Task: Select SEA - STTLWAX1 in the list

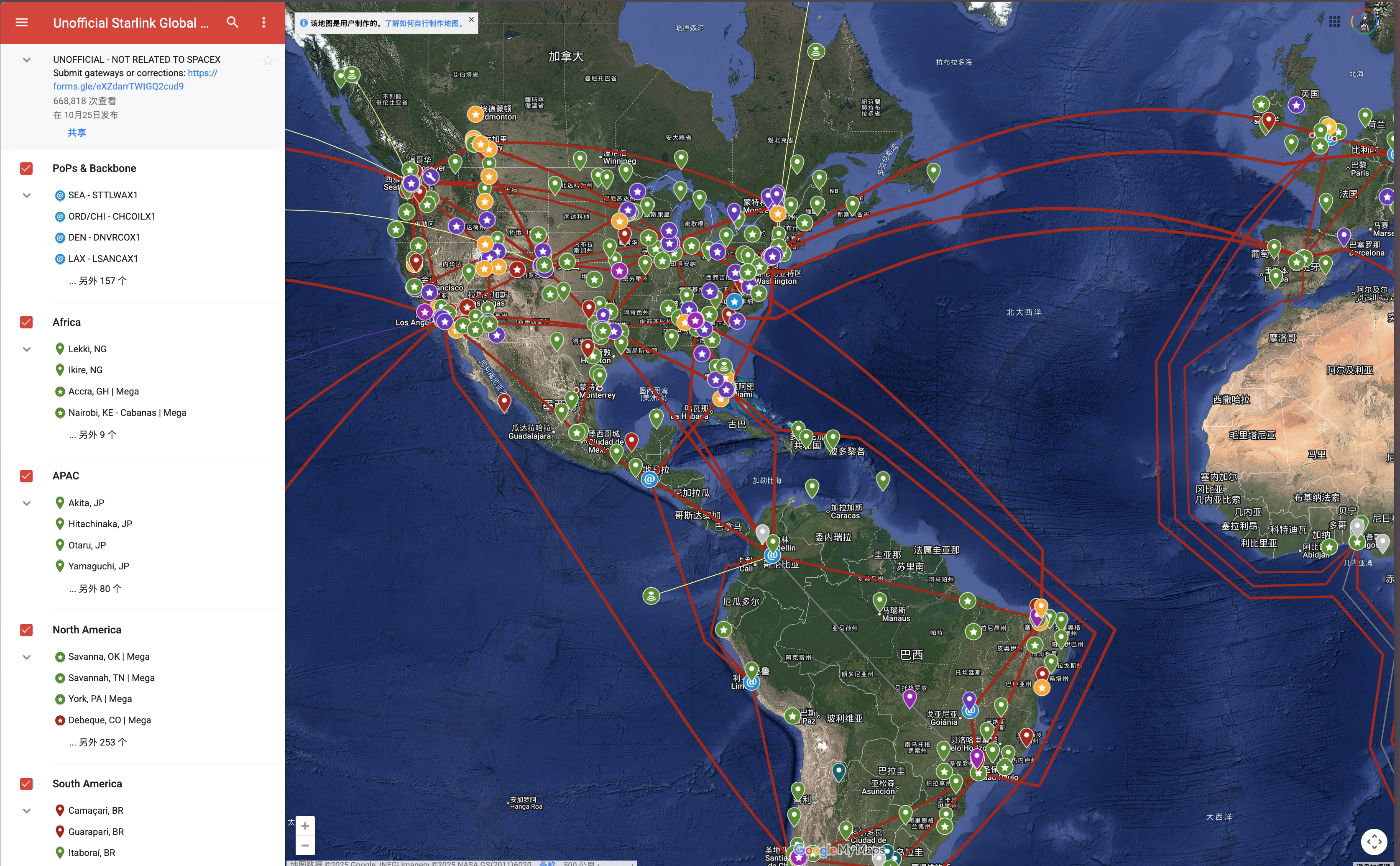Action: coord(103,195)
